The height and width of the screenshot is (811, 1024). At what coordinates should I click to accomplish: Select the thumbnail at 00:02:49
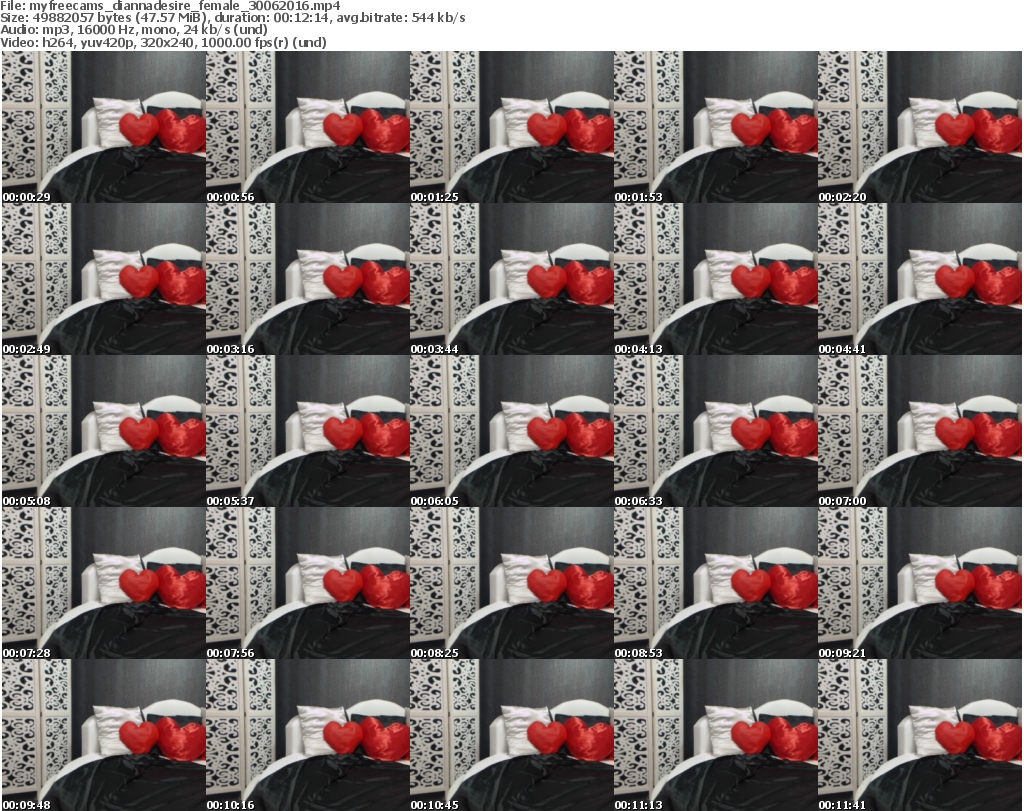tap(103, 279)
